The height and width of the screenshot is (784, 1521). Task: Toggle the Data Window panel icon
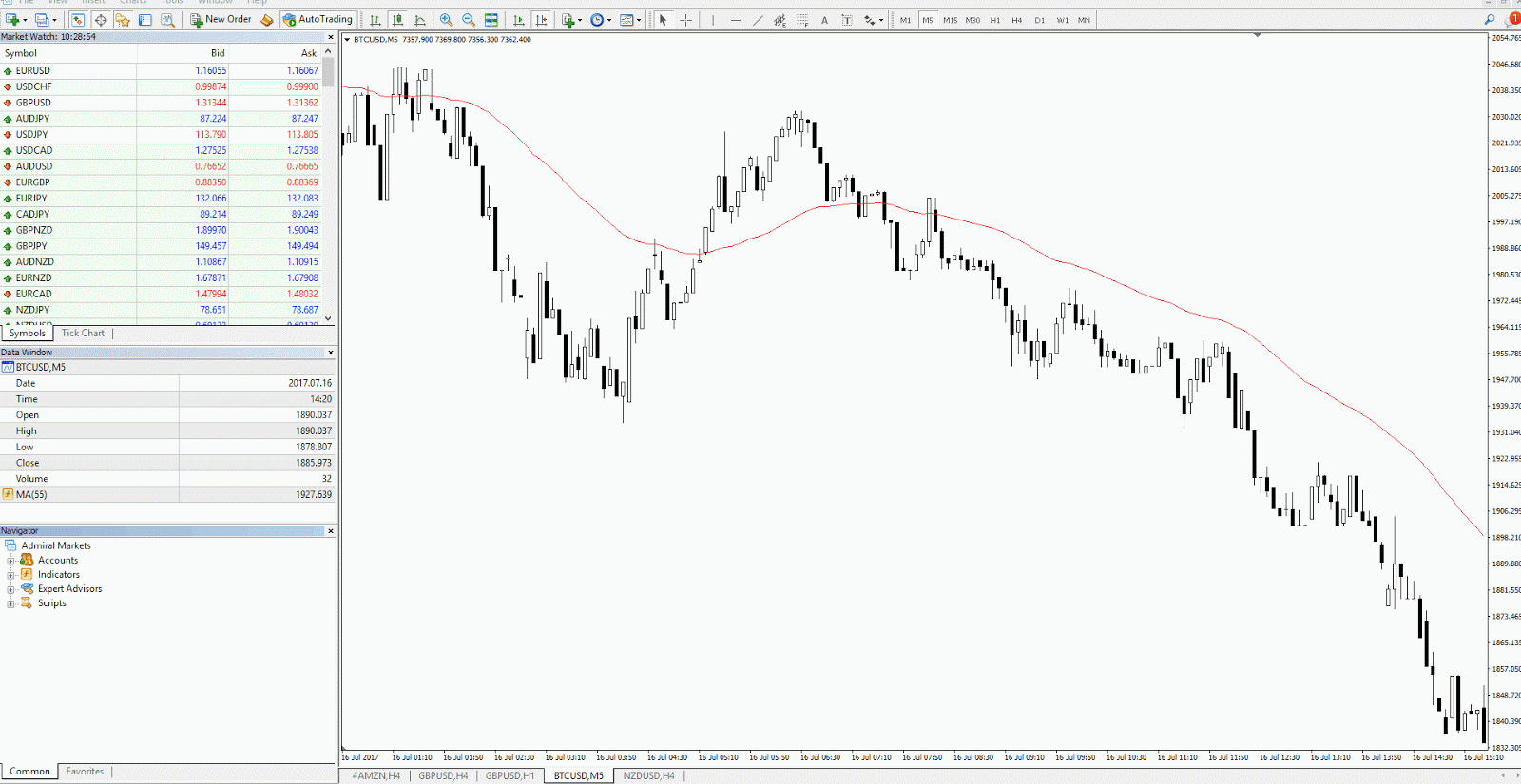pyautogui.click(x=100, y=19)
